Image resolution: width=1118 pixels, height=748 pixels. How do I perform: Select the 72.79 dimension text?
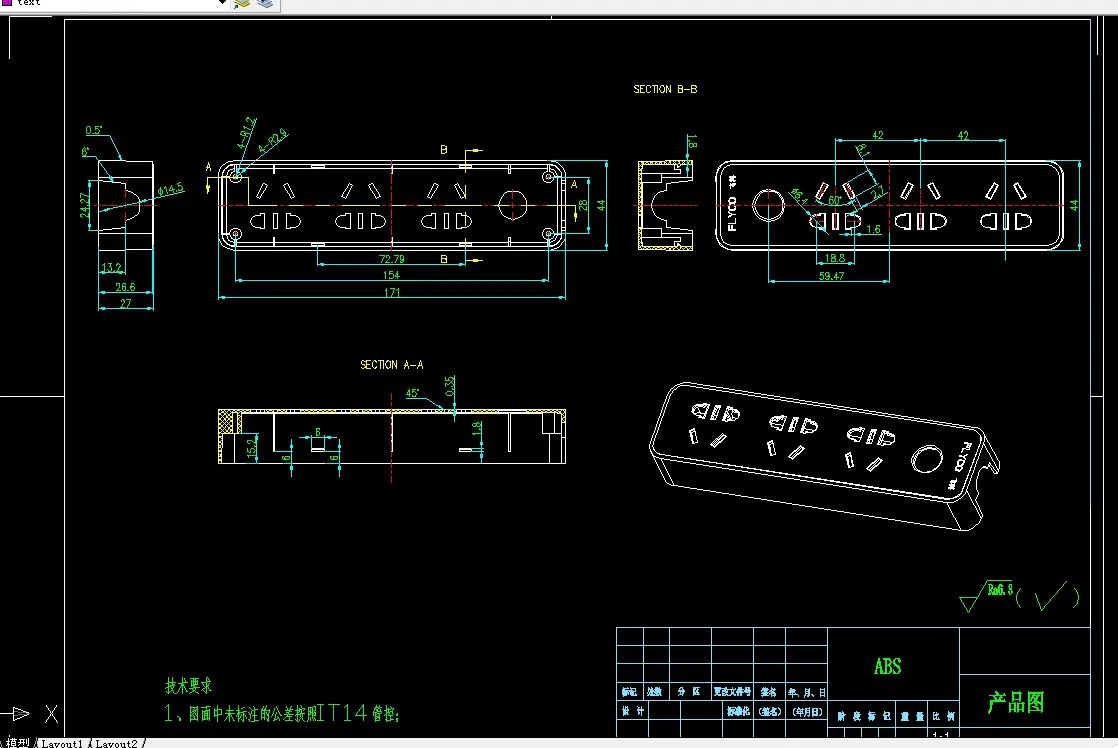[391, 259]
